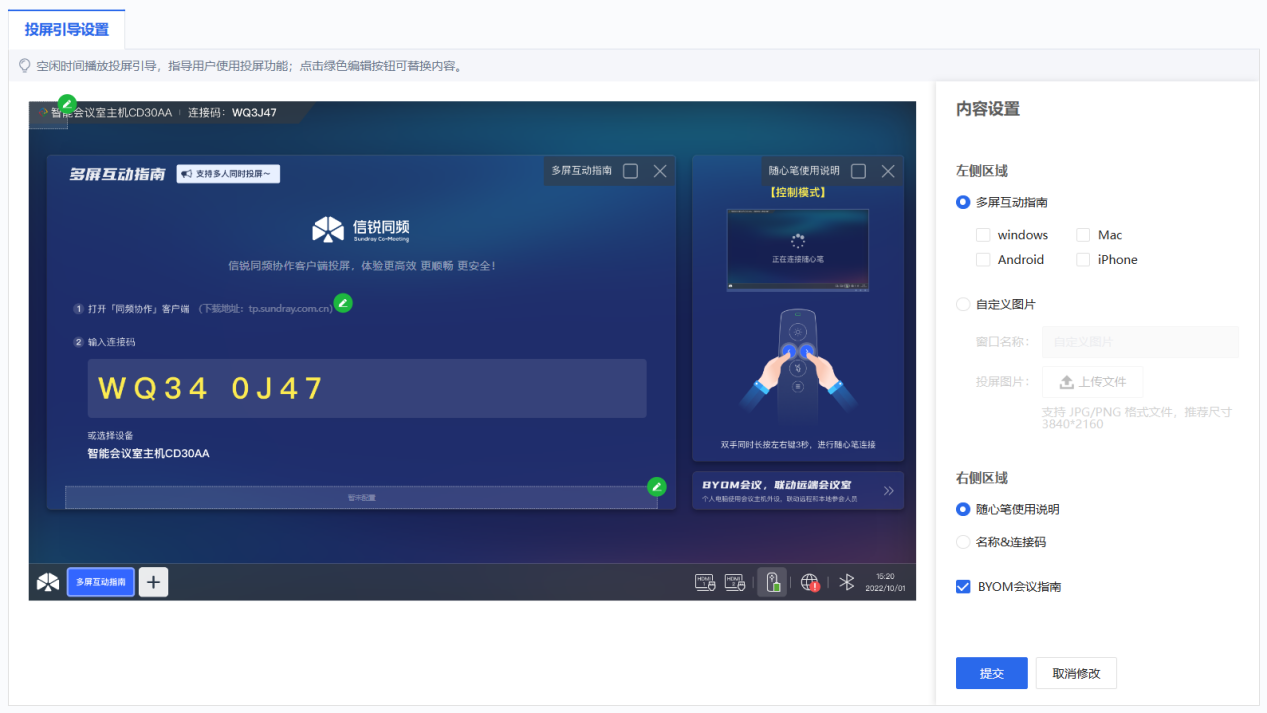Click the 提交 submit button
1267x713 pixels.
click(991, 673)
